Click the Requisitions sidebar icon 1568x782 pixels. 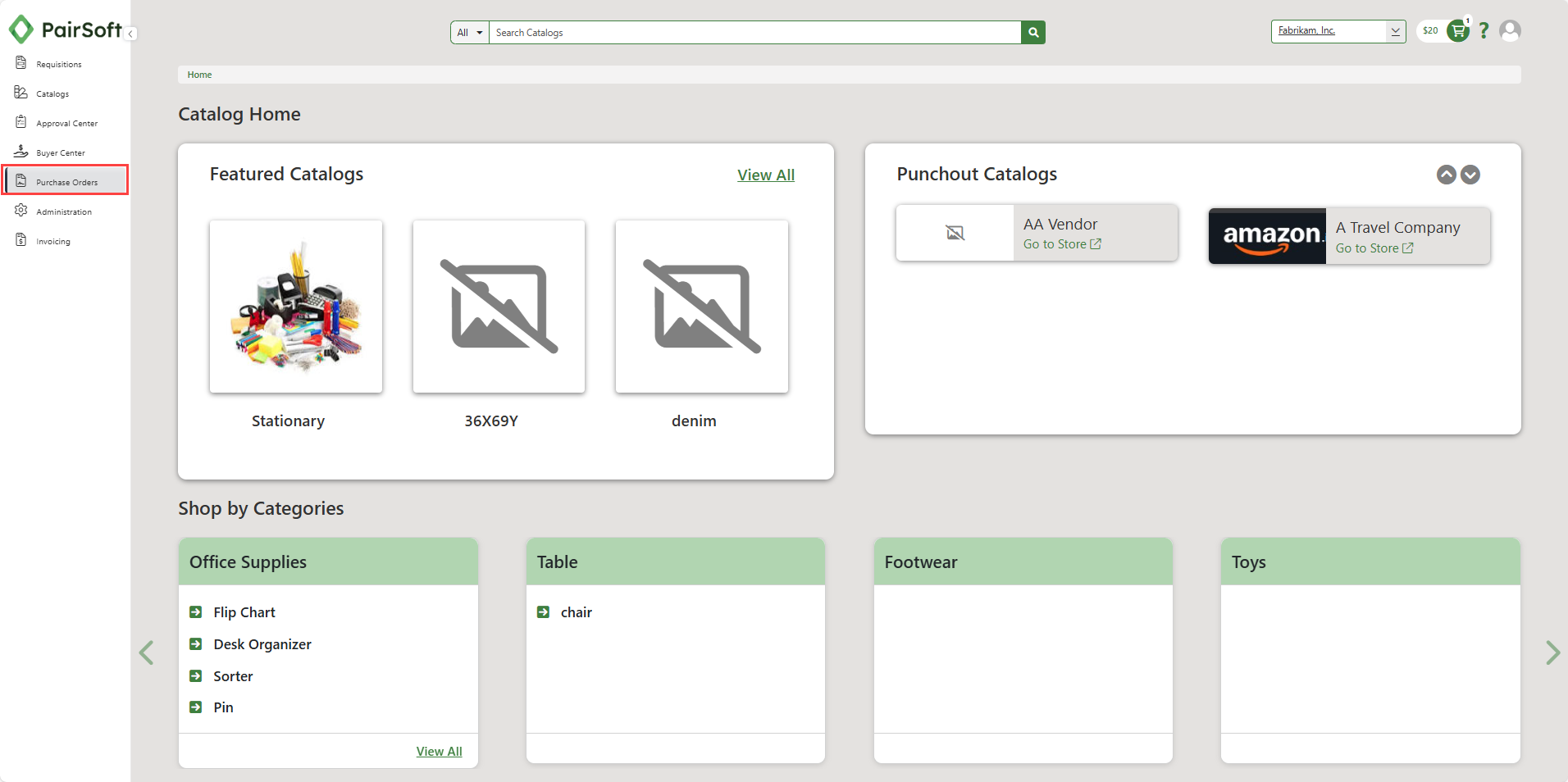click(x=21, y=63)
